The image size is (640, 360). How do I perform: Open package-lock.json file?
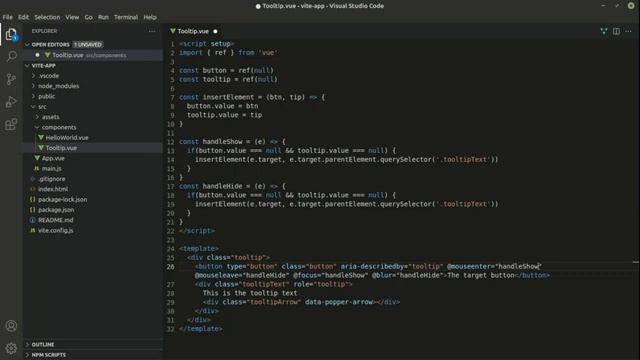click(62, 199)
